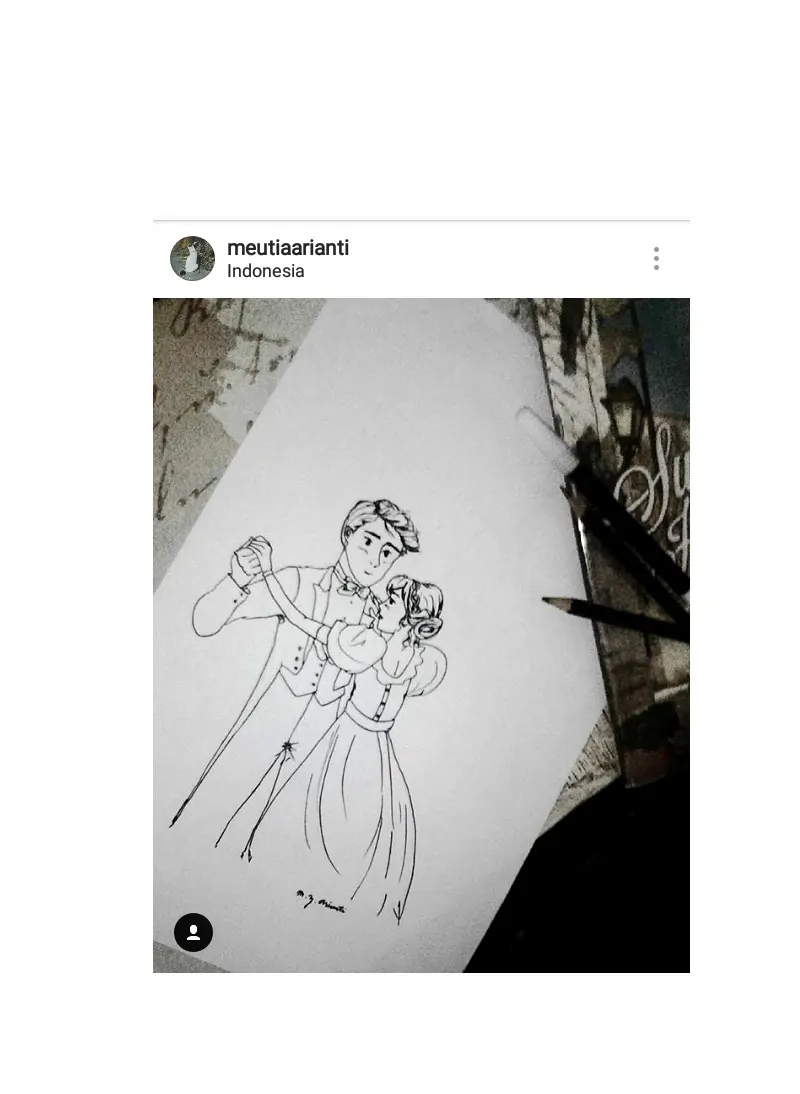Image resolution: width=800 pixels, height=1094 pixels.
Task: Click the artist signature on the drawing
Action: click(320, 901)
